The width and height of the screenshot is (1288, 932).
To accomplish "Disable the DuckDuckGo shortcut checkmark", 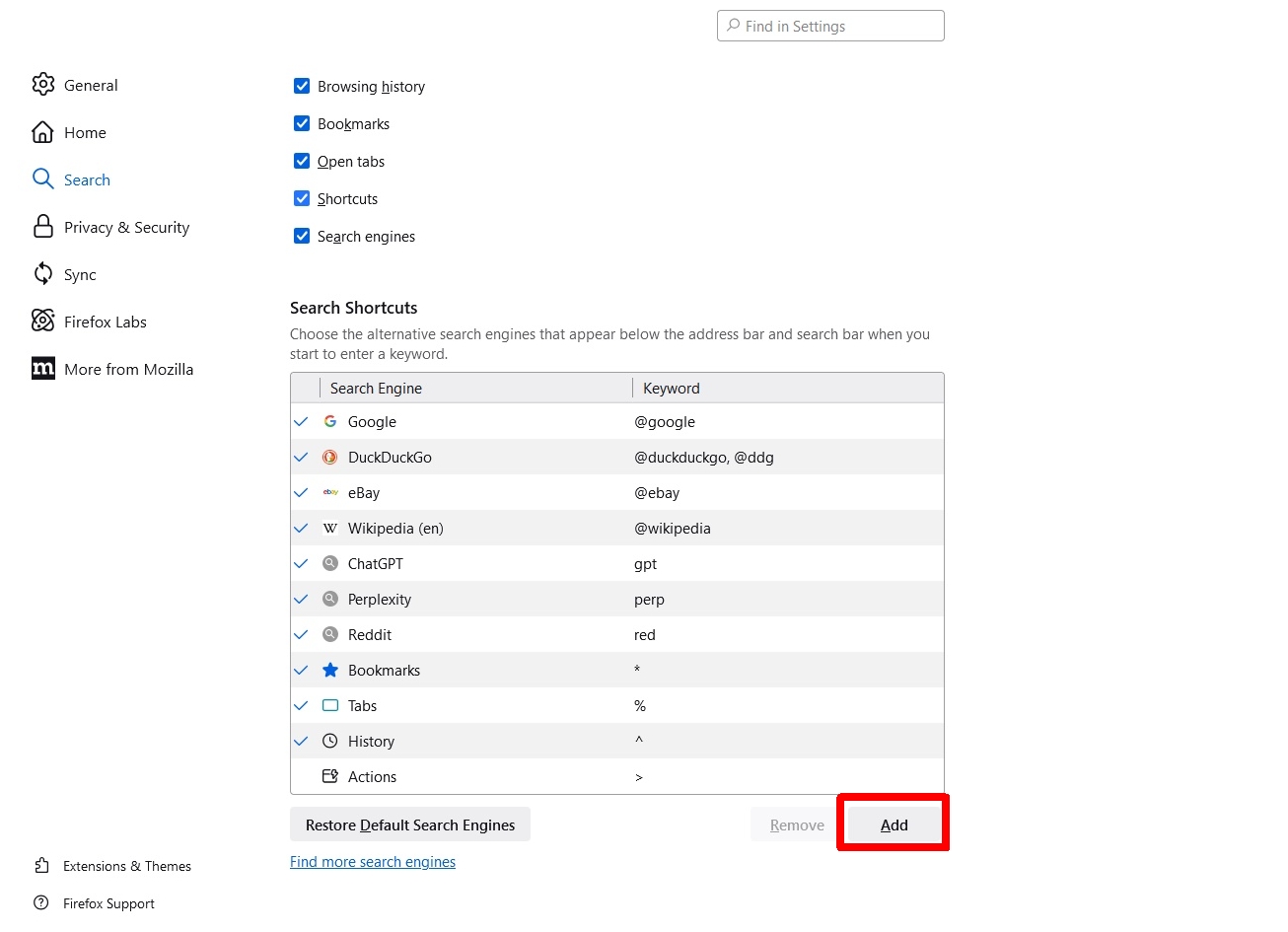I will click(302, 458).
